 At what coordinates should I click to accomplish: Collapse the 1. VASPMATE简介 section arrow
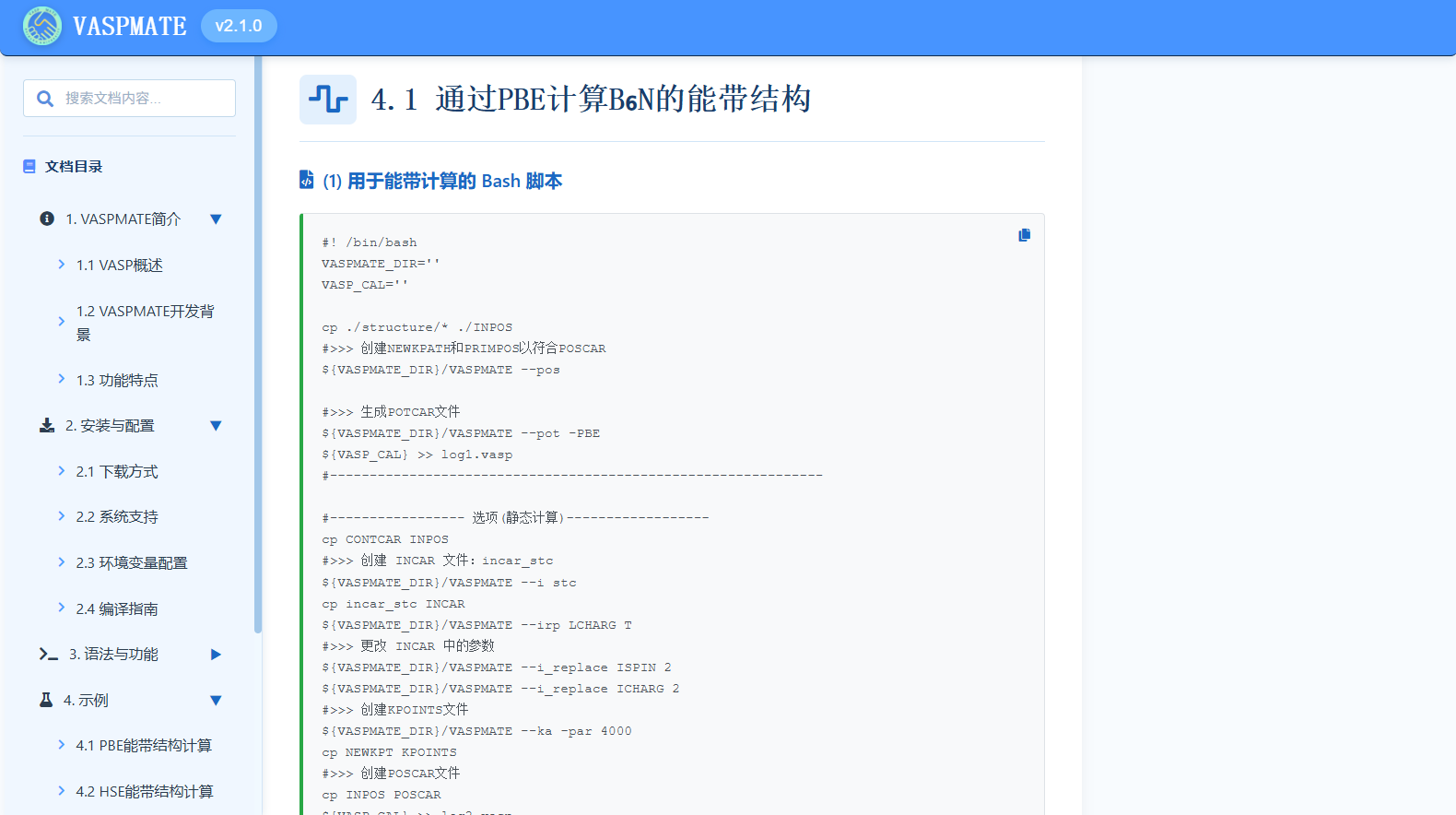(216, 219)
